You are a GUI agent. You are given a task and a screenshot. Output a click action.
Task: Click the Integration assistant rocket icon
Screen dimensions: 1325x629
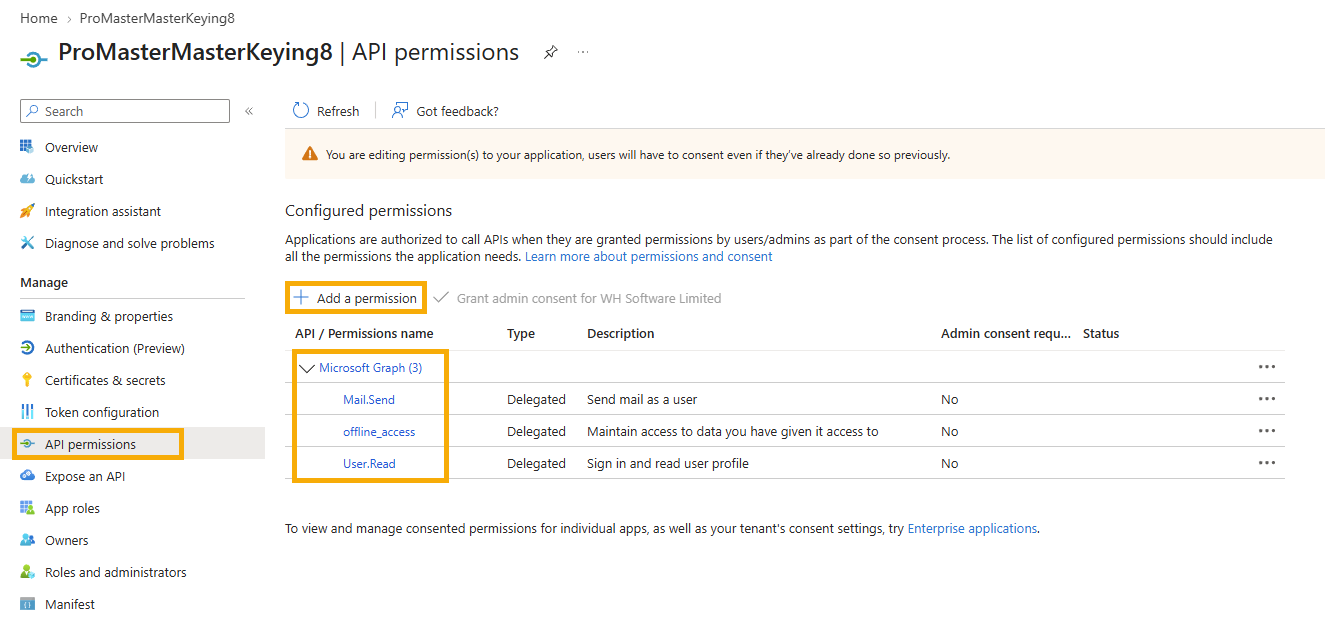coord(27,211)
